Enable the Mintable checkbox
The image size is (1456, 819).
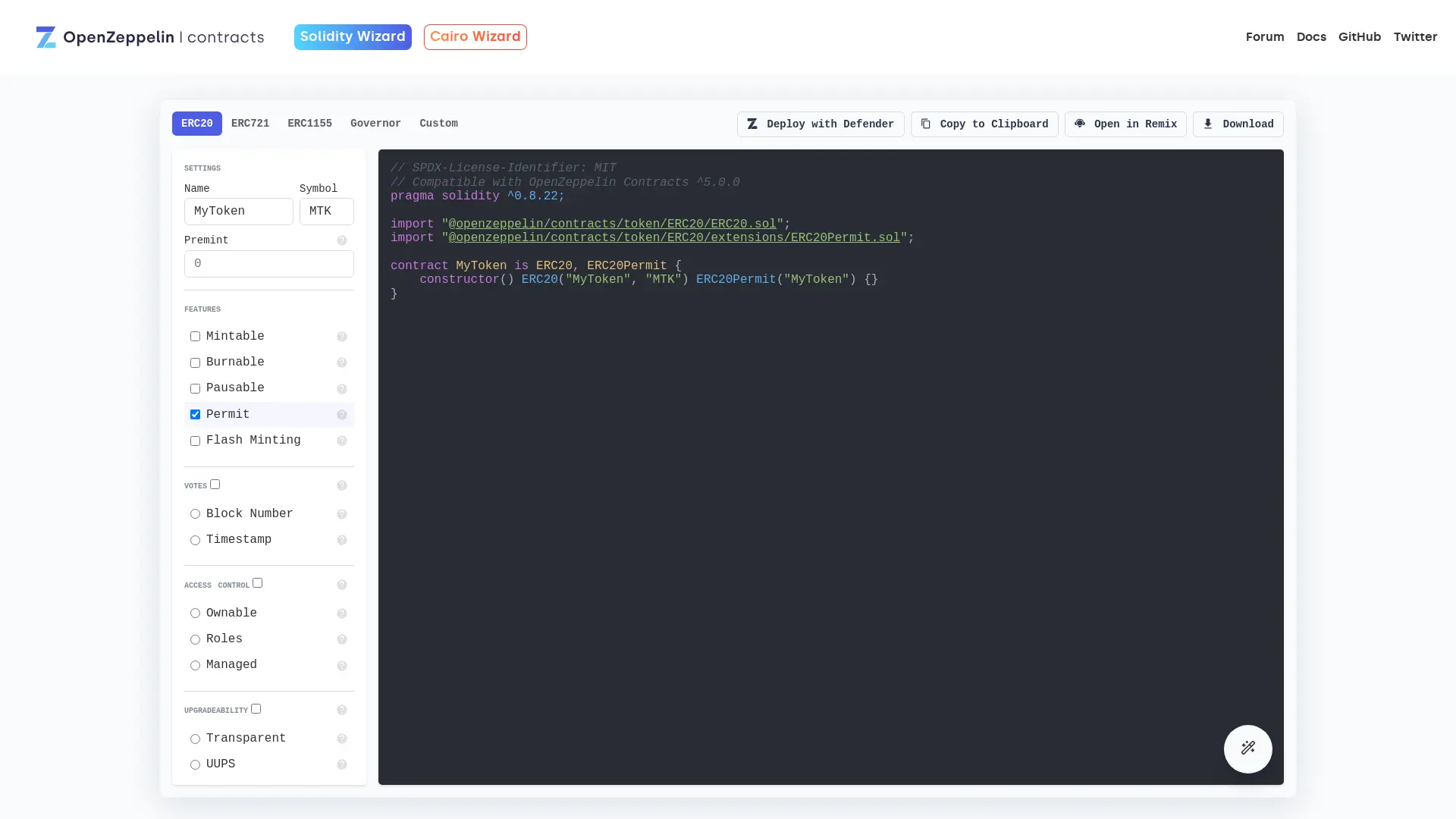coord(195,337)
